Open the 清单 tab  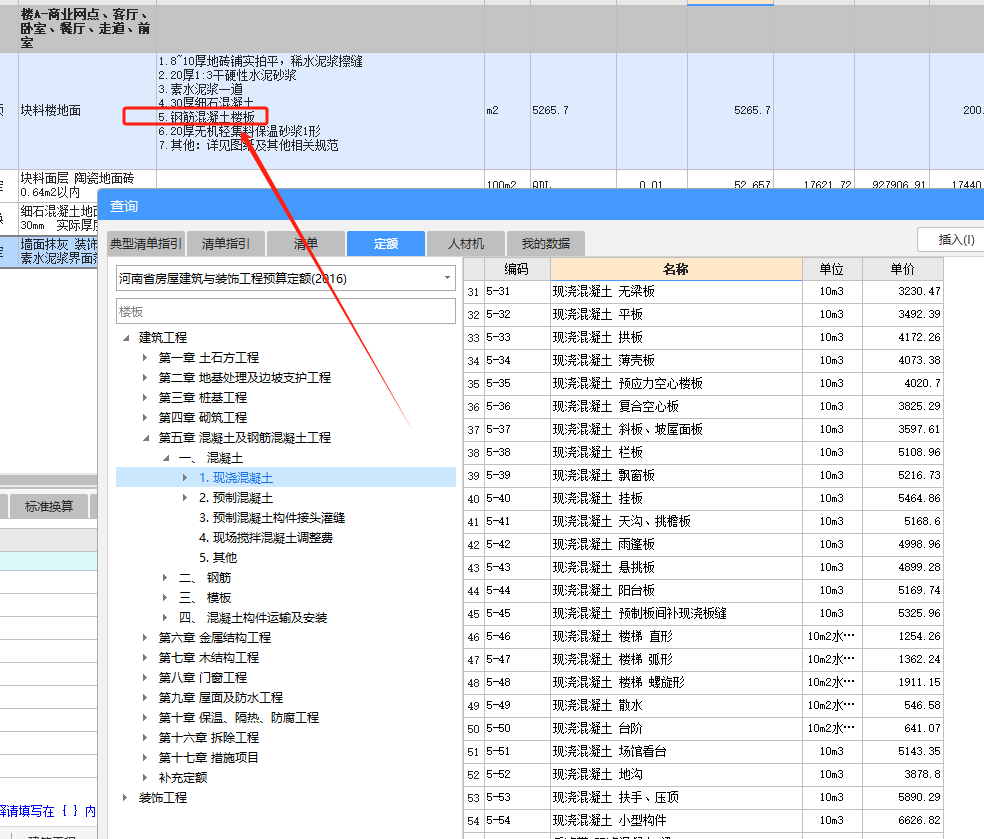point(306,243)
